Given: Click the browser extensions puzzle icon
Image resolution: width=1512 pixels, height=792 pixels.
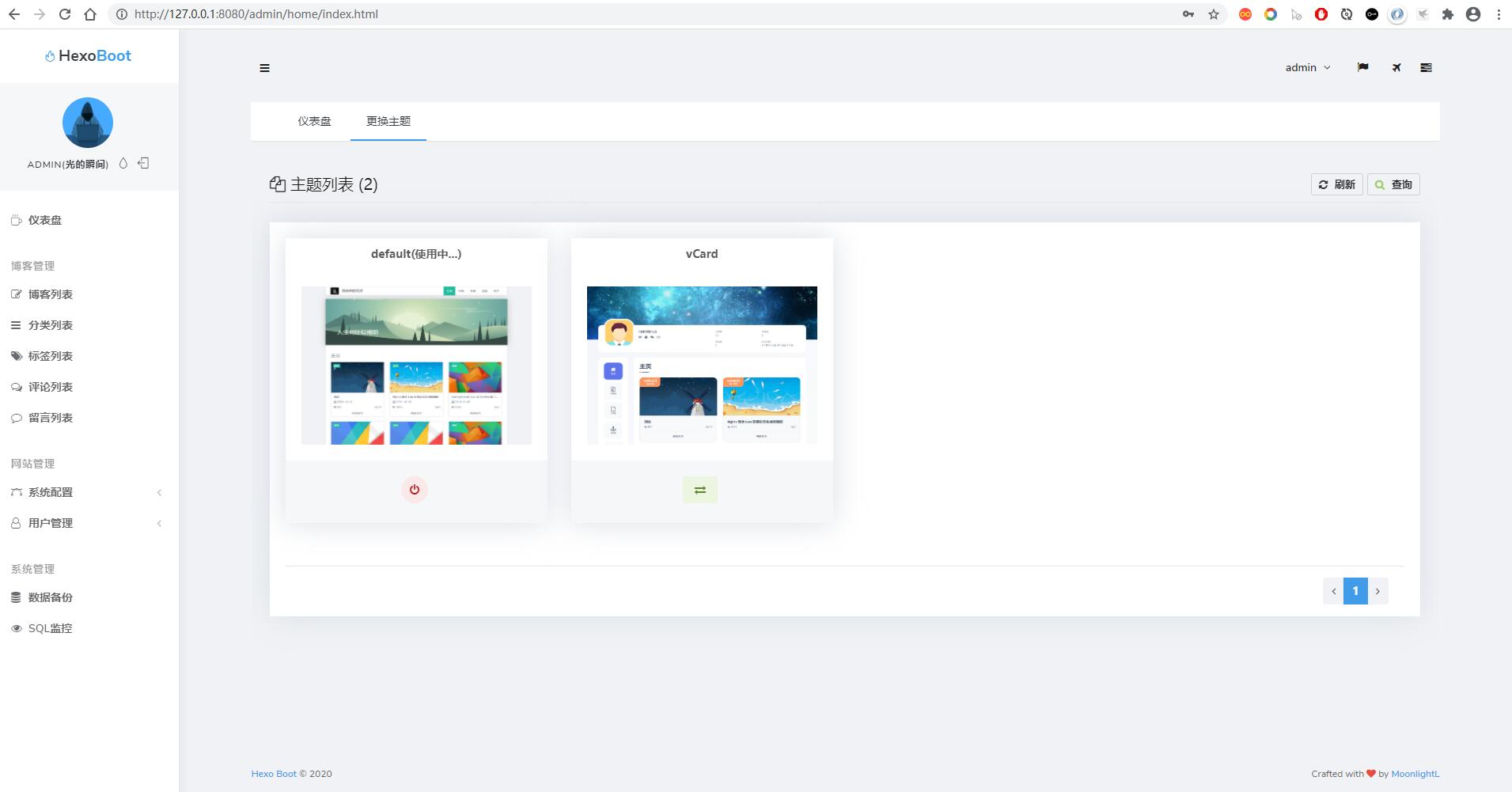Looking at the screenshot, I should pyautogui.click(x=1448, y=14).
